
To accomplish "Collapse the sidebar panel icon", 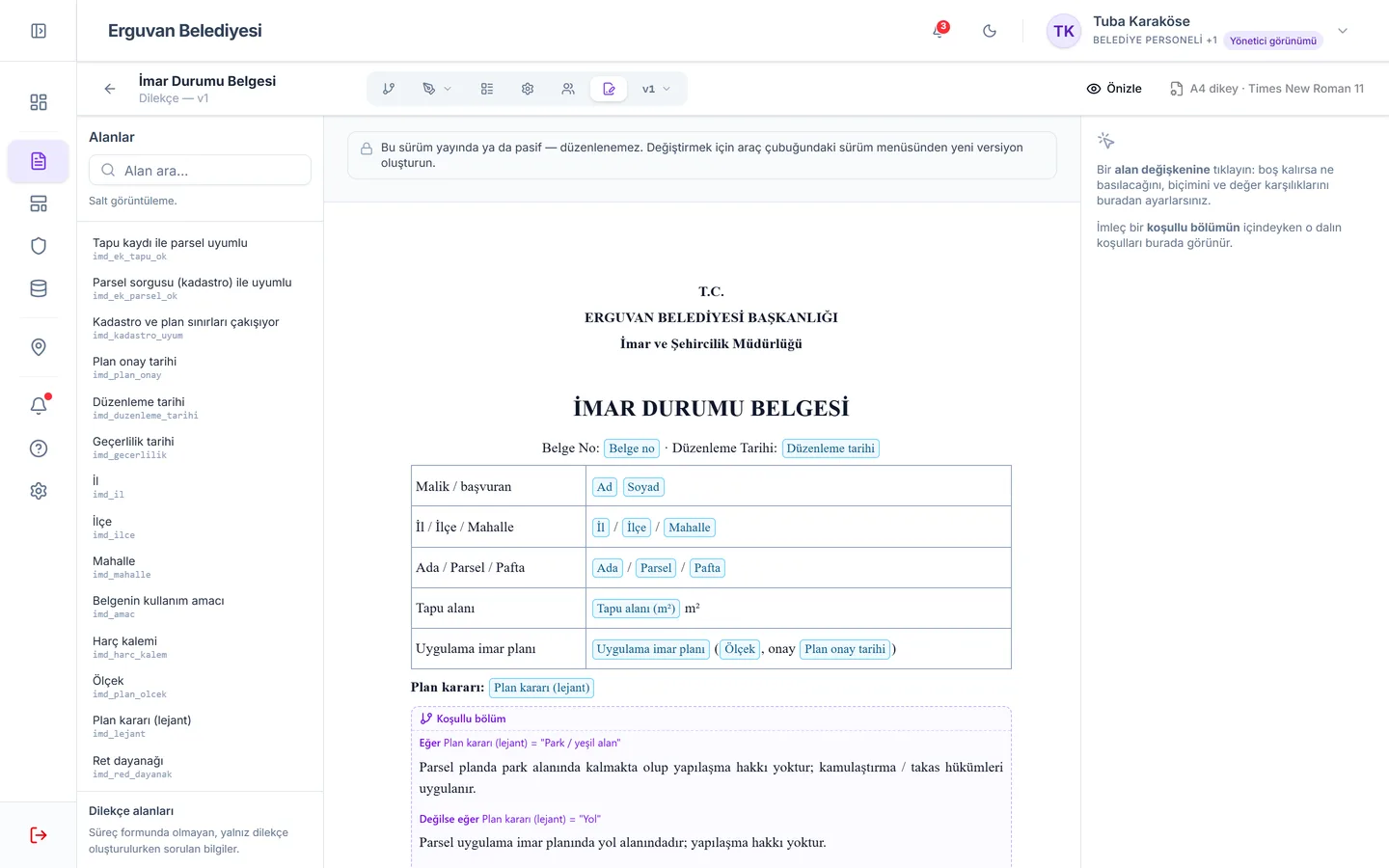I will point(39,31).
